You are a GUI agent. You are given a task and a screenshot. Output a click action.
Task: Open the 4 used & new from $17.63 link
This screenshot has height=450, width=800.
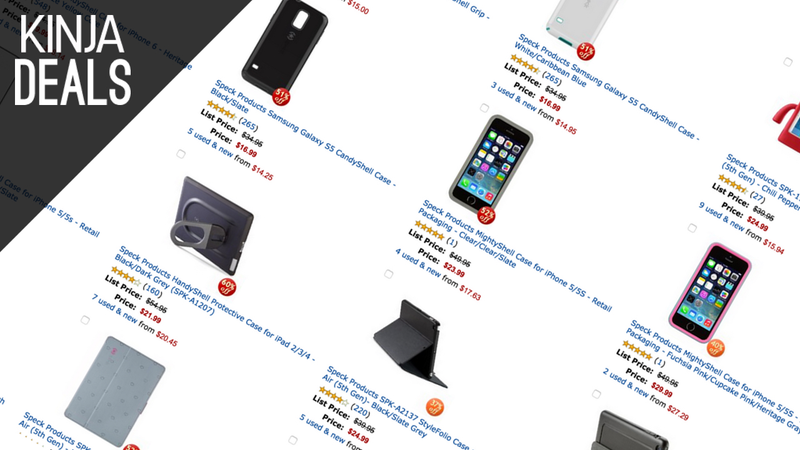pos(438,274)
